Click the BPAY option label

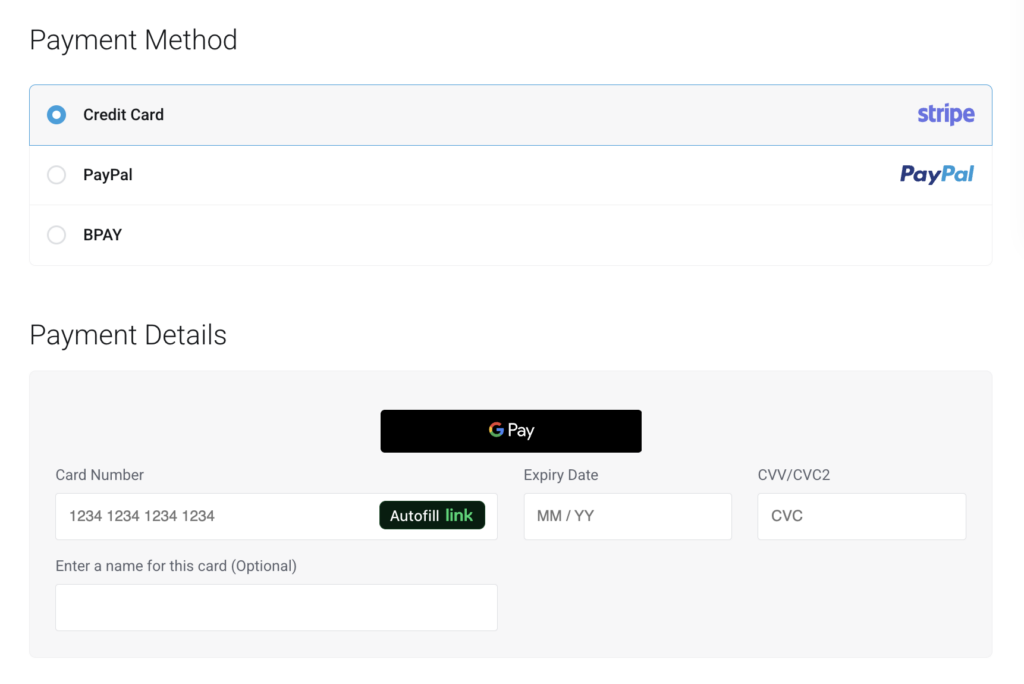pyautogui.click(x=103, y=235)
